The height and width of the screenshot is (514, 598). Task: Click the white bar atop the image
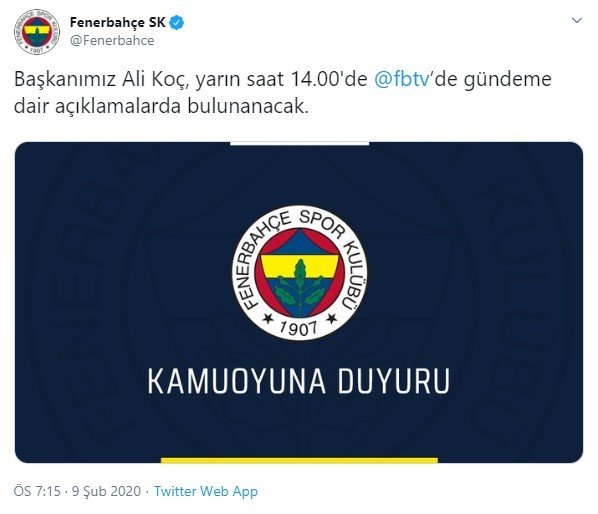coord(300,143)
